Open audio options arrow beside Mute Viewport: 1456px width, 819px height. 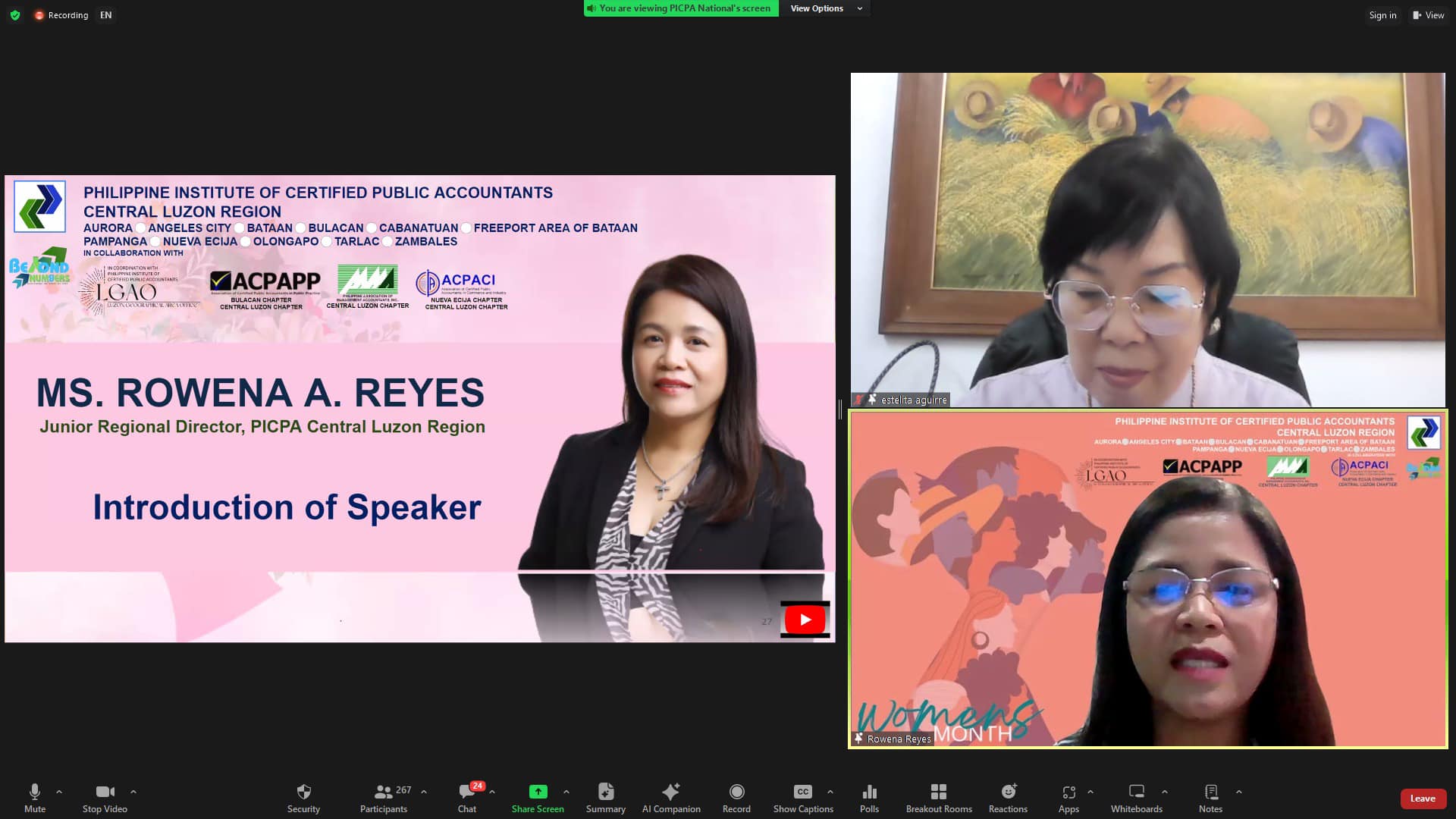[x=59, y=792]
